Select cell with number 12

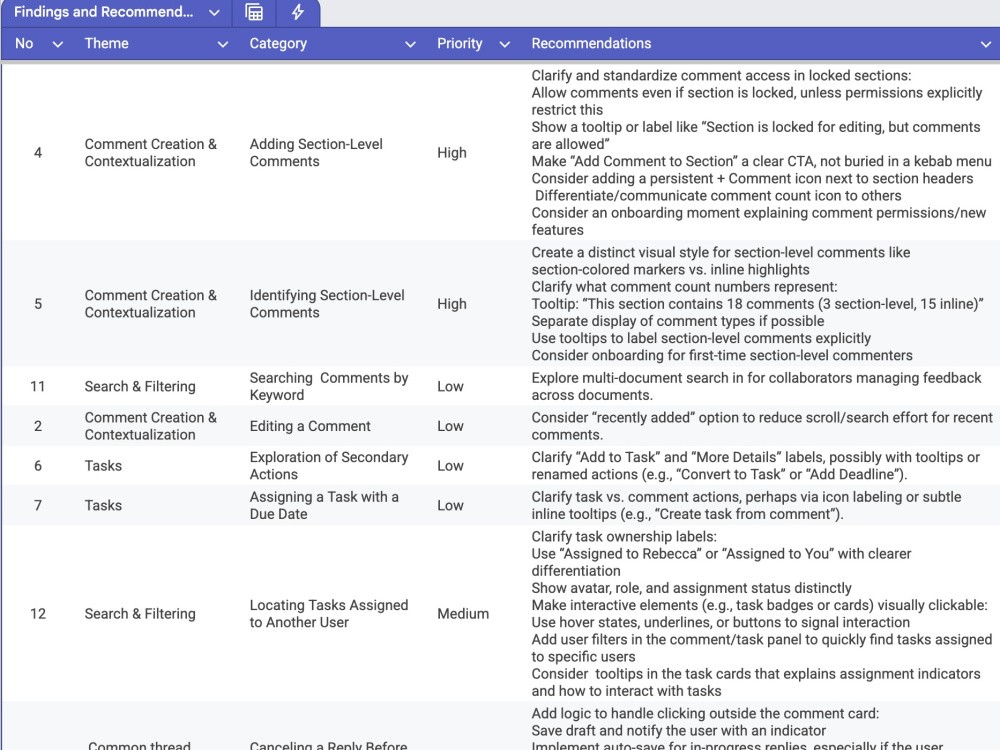(x=38, y=614)
